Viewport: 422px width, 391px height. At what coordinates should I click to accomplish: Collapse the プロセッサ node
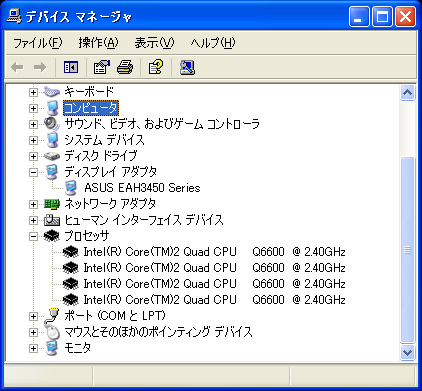tap(33, 236)
